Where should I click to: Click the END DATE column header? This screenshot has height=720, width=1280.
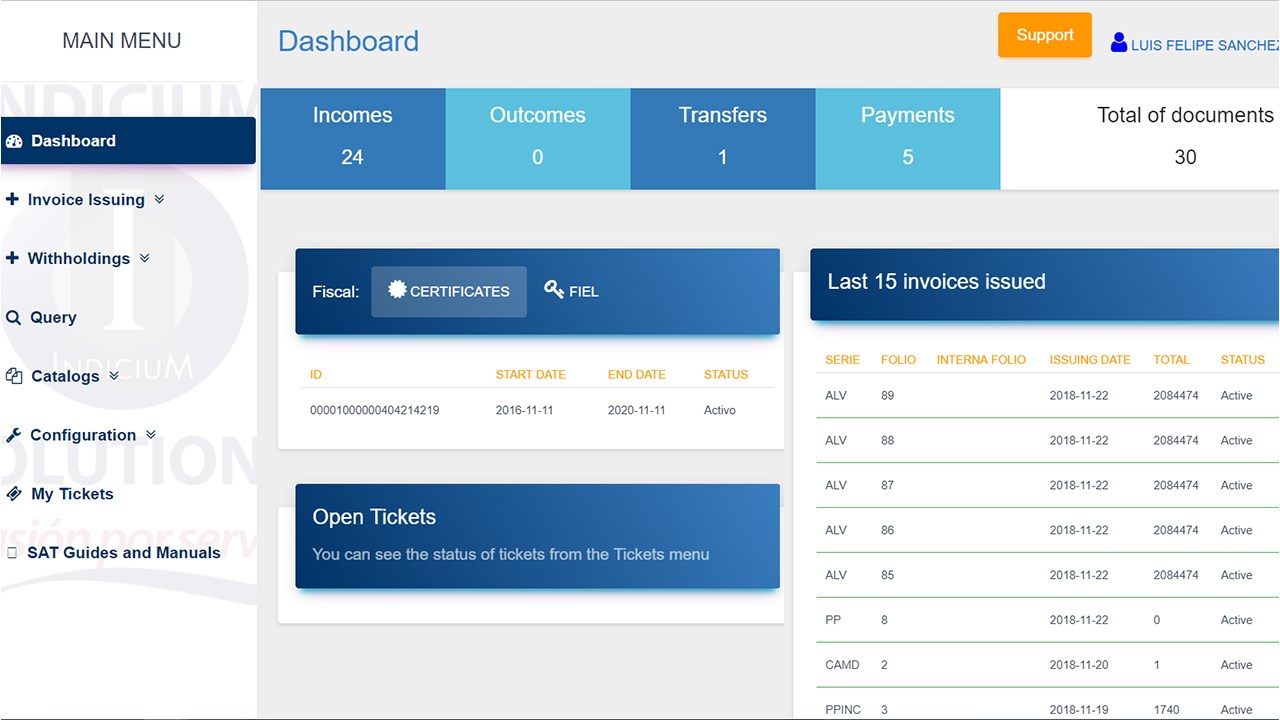(637, 375)
